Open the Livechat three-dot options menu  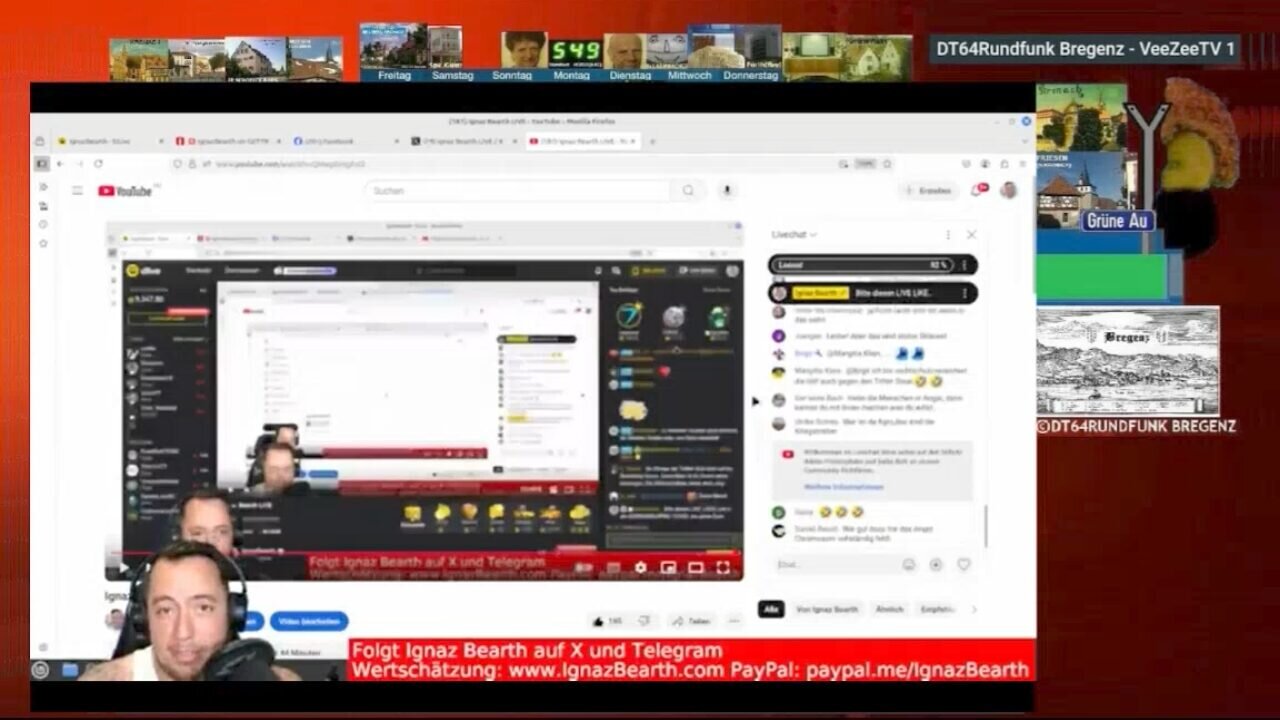click(x=948, y=234)
